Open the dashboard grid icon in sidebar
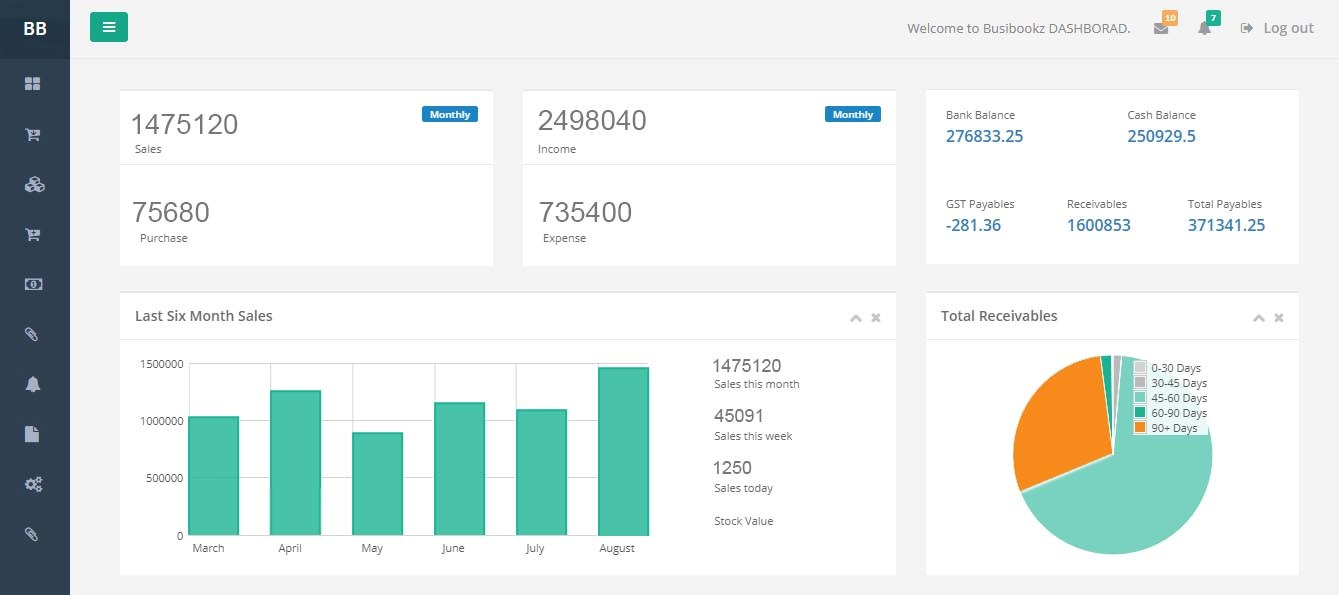Image resolution: width=1339 pixels, height=595 pixels. coord(33,85)
